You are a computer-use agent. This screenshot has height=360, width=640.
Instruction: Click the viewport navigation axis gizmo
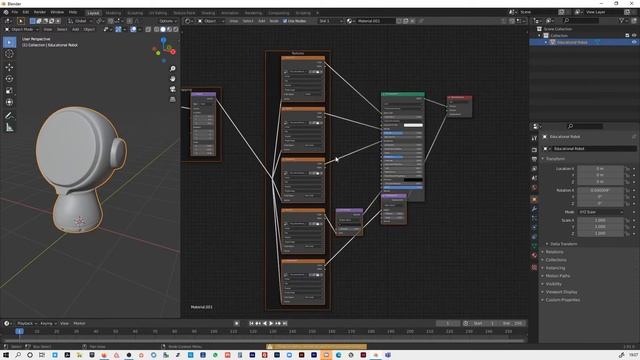click(x=164, y=50)
